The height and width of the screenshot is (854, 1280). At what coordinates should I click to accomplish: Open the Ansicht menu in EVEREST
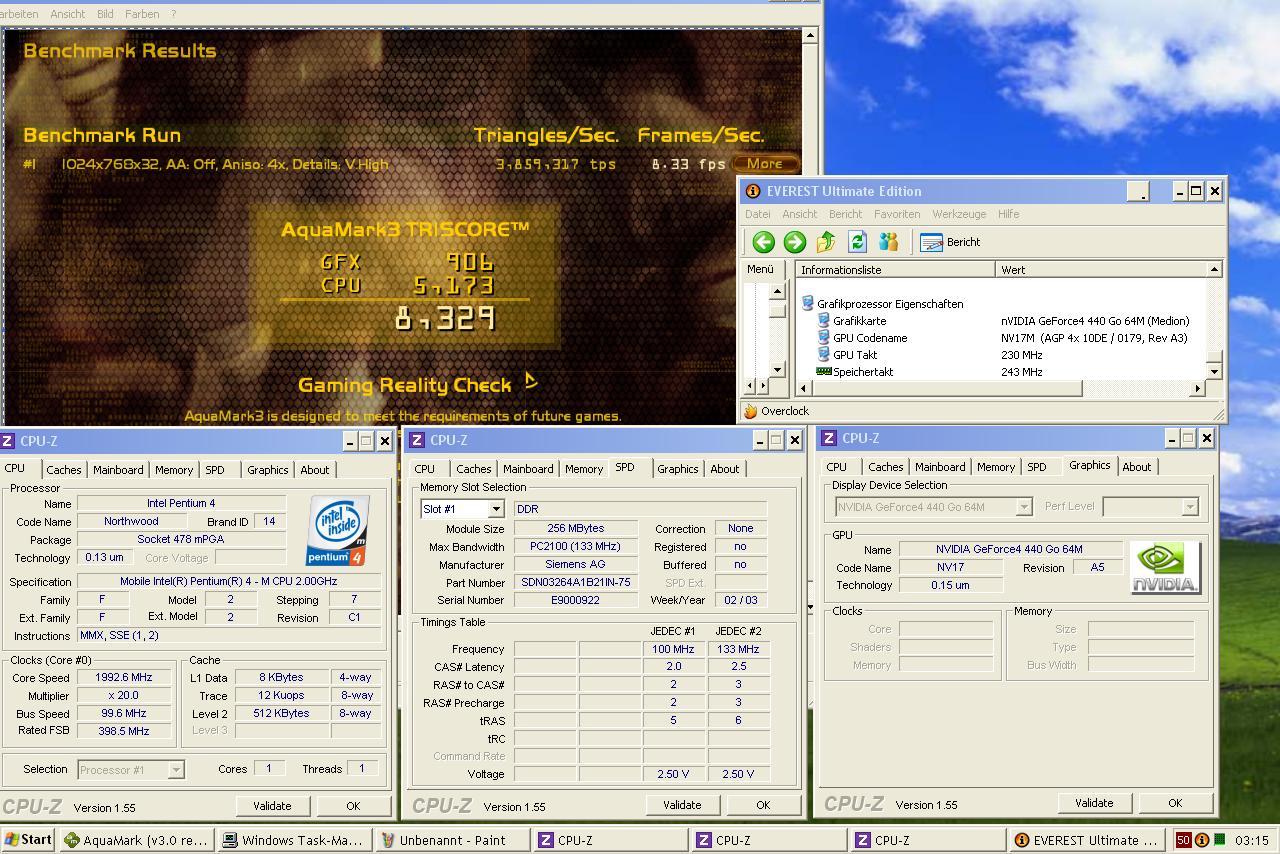[800, 214]
